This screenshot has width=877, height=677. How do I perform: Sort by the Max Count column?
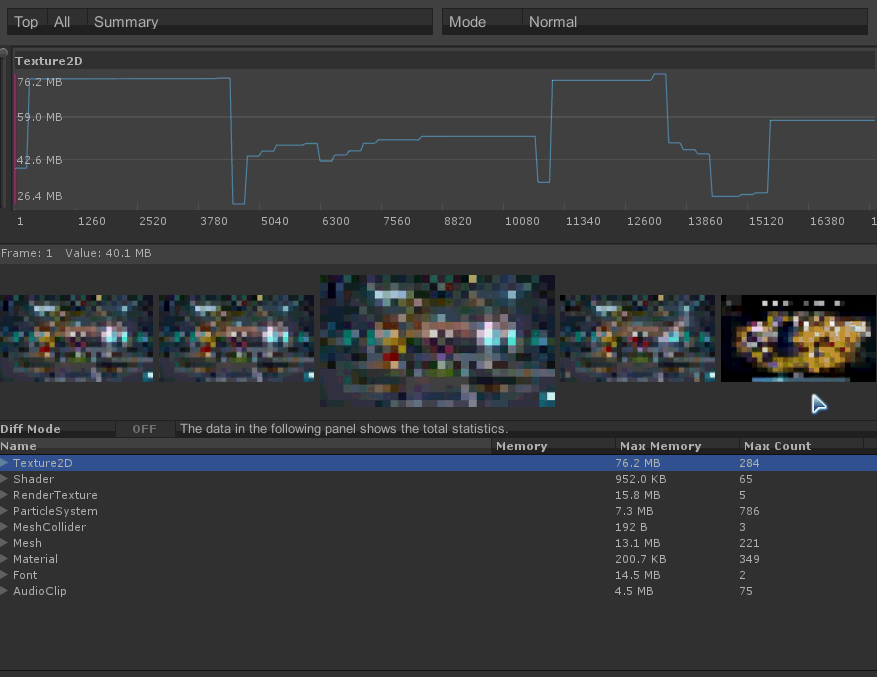[x=777, y=446]
